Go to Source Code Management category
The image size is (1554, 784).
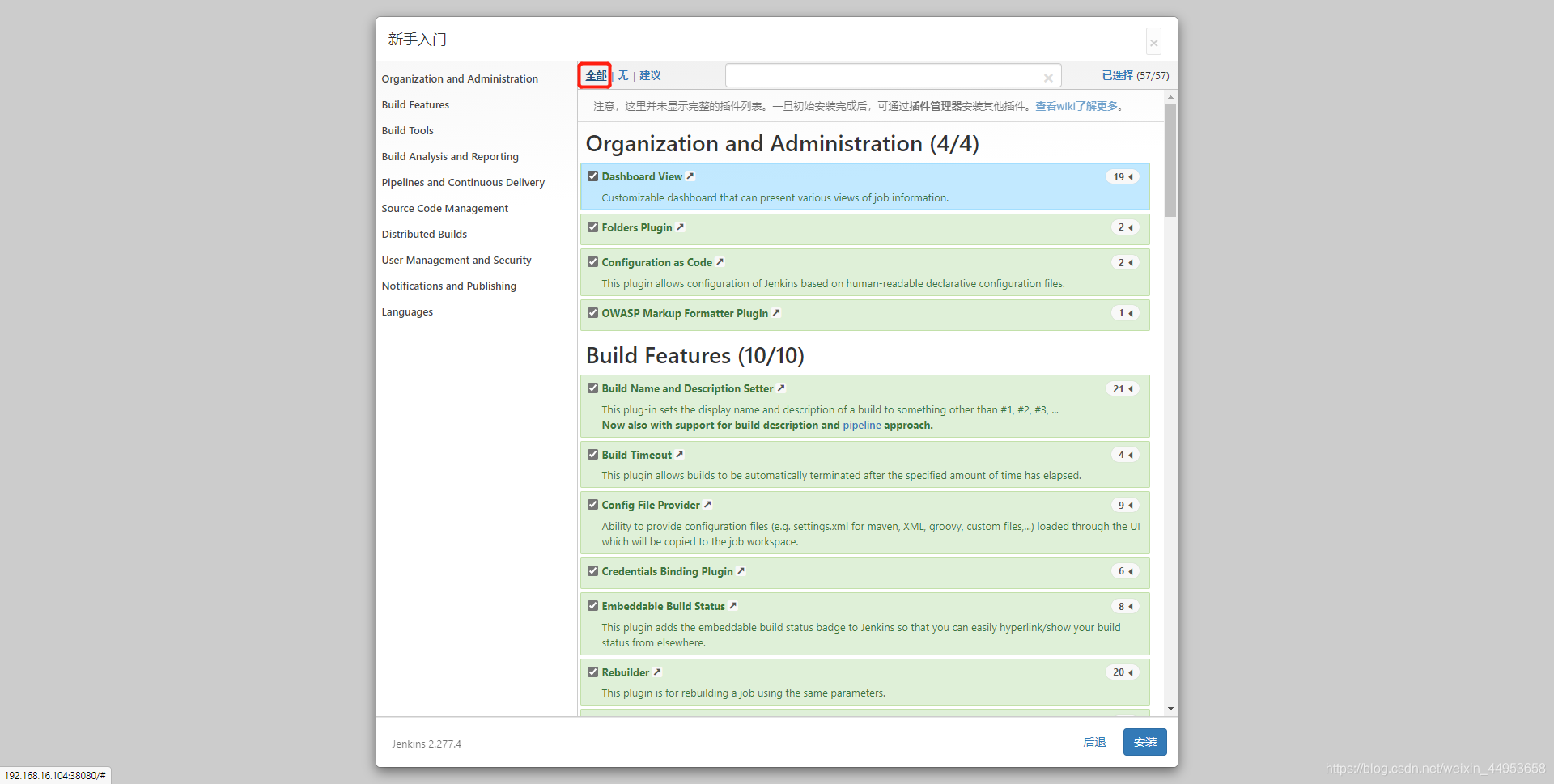(x=445, y=208)
